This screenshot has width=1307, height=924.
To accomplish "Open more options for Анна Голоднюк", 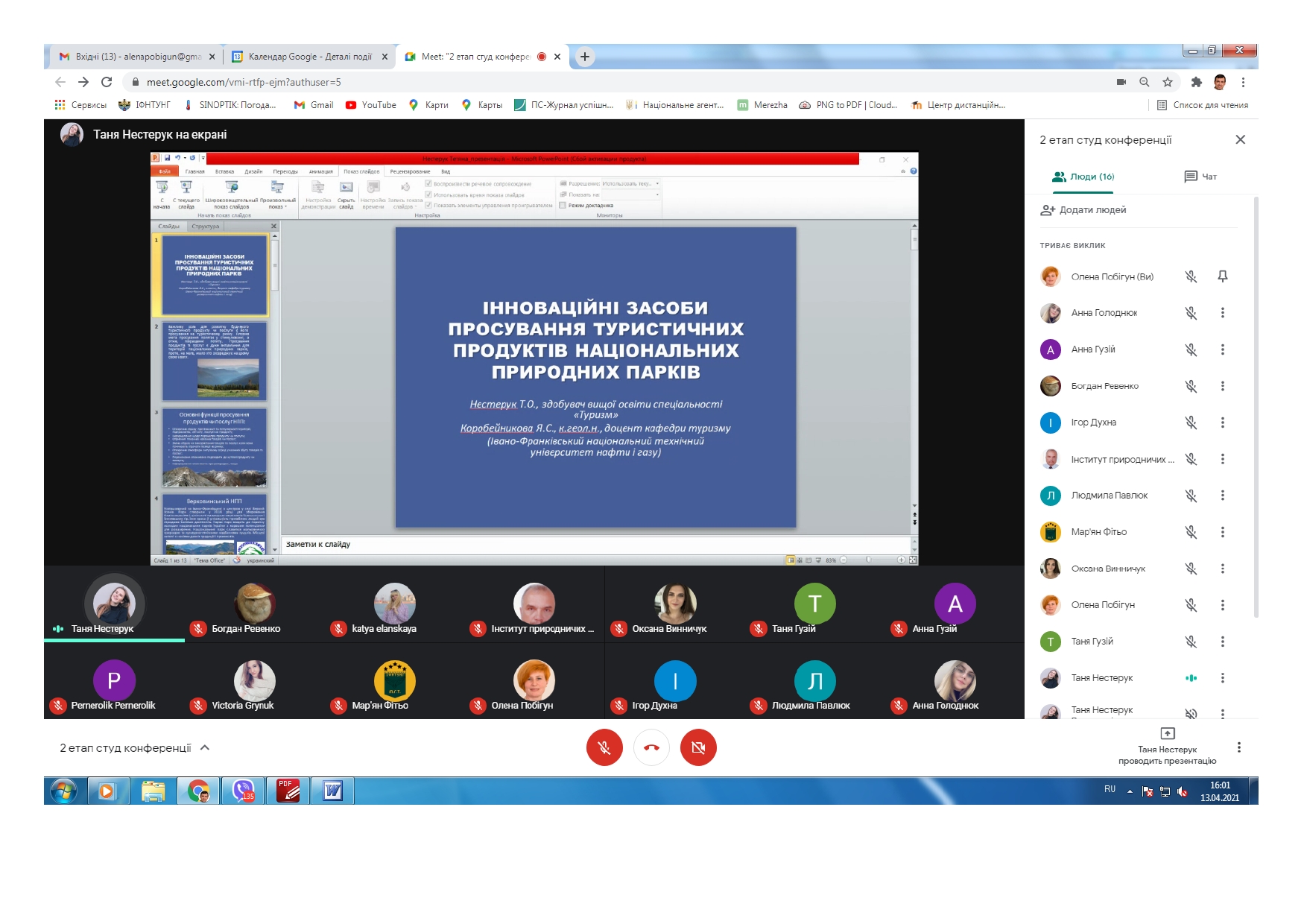I will pos(1222,313).
